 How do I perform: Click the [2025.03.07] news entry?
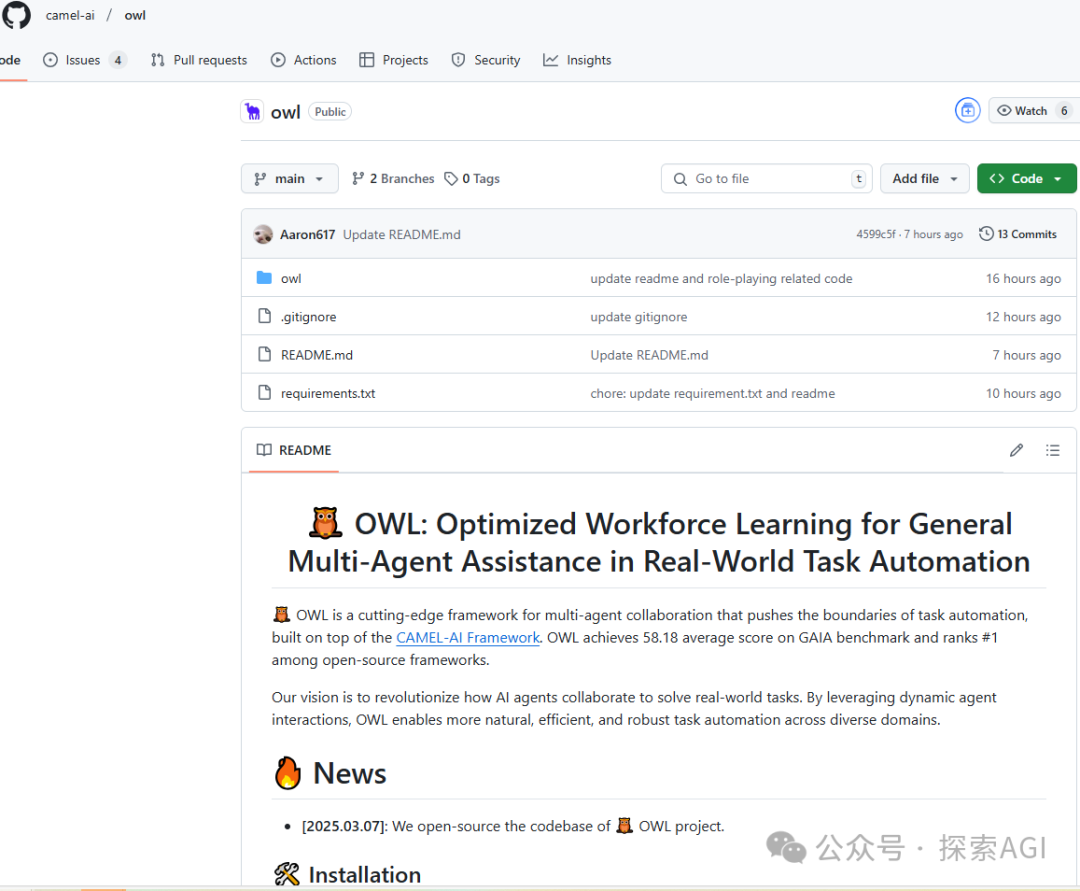[512, 826]
